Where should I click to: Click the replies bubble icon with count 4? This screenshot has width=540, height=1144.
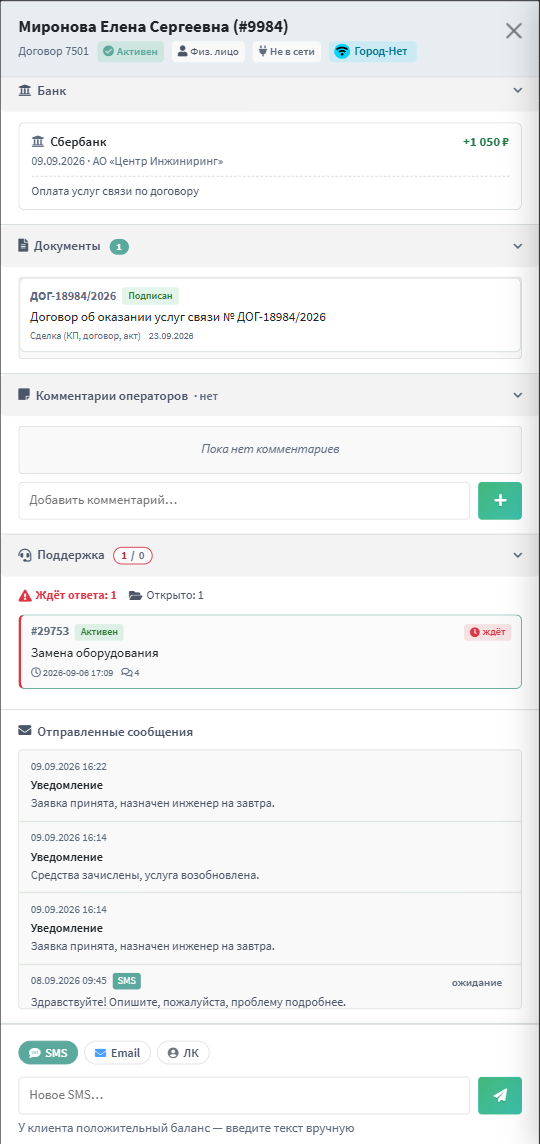pos(126,673)
